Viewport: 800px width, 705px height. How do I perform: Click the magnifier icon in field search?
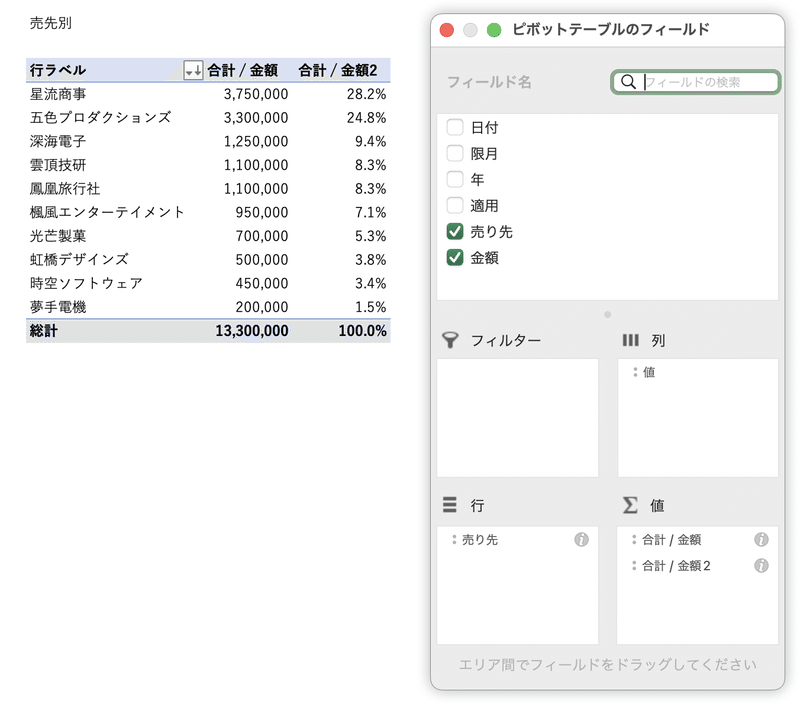(x=629, y=82)
